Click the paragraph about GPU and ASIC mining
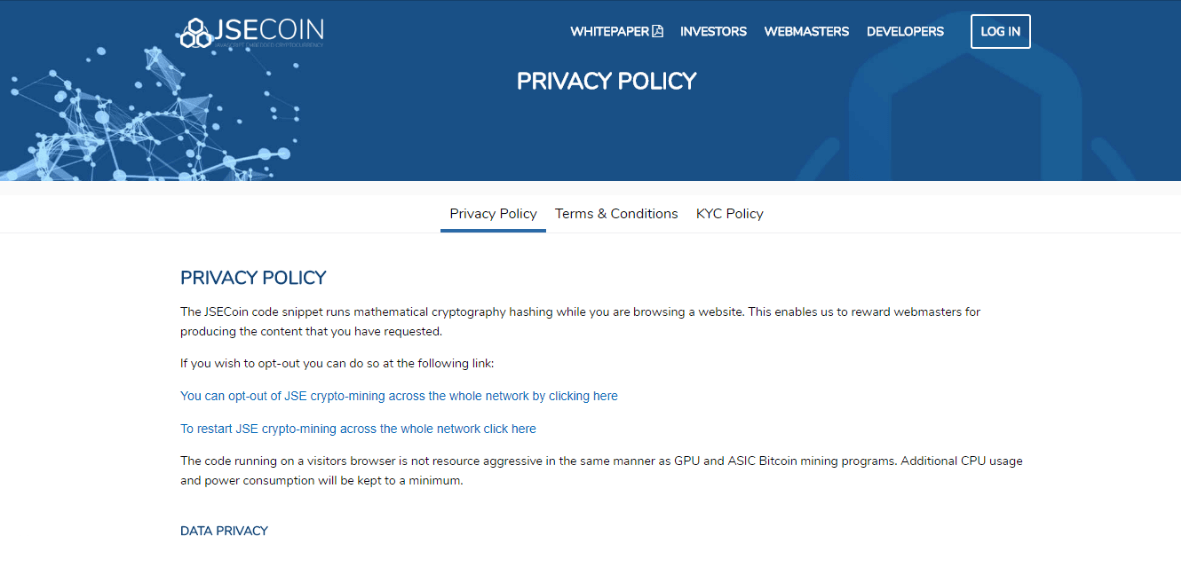Viewport: 1181px width, 582px height. (x=601, y=471)
